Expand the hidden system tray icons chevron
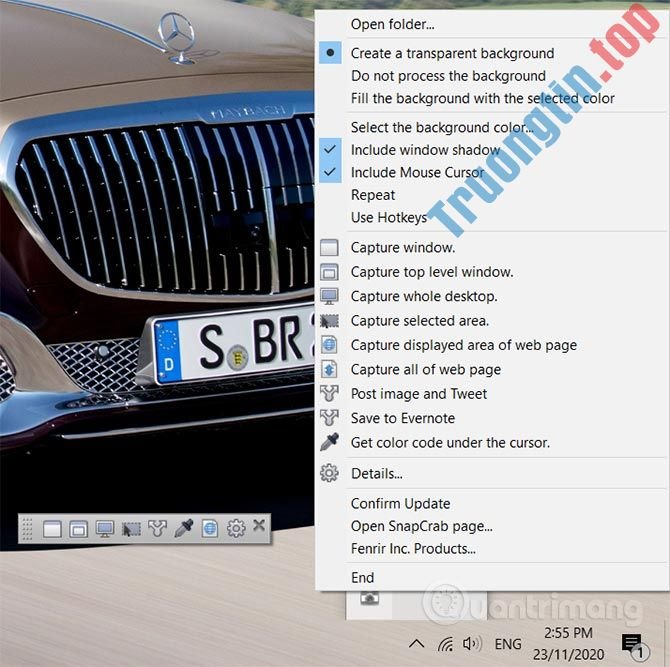Image resolution: width=670 pixels, height=667 pixels. pos(416,643)
